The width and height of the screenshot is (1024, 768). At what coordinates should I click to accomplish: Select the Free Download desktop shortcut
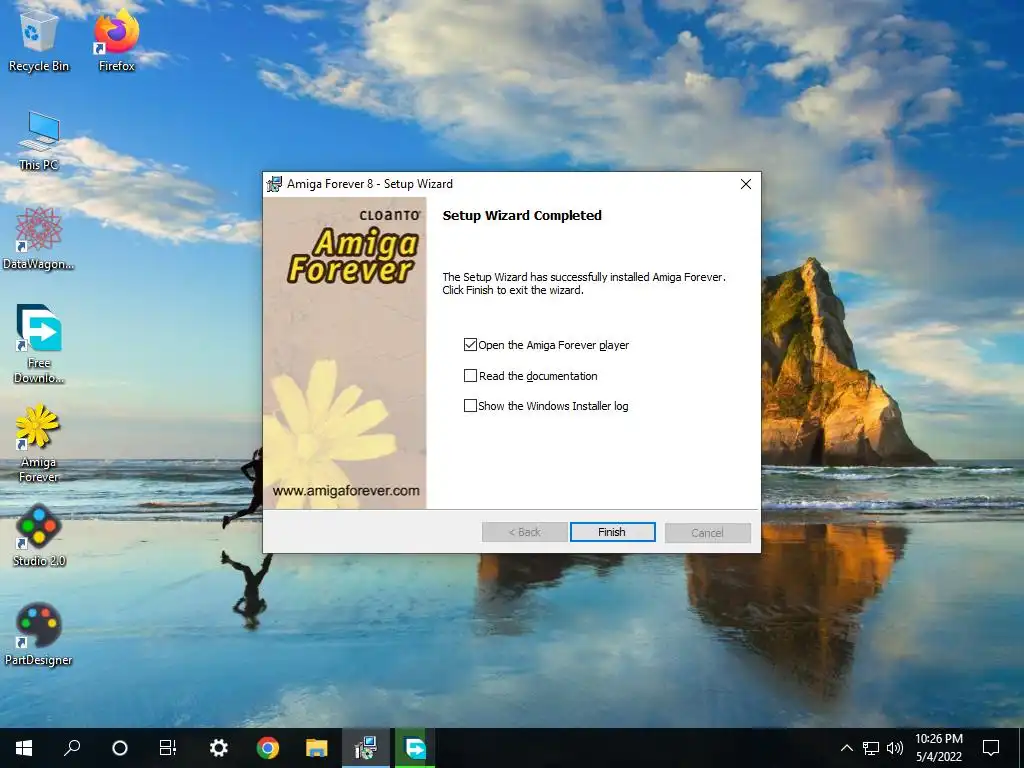point(39,344)
